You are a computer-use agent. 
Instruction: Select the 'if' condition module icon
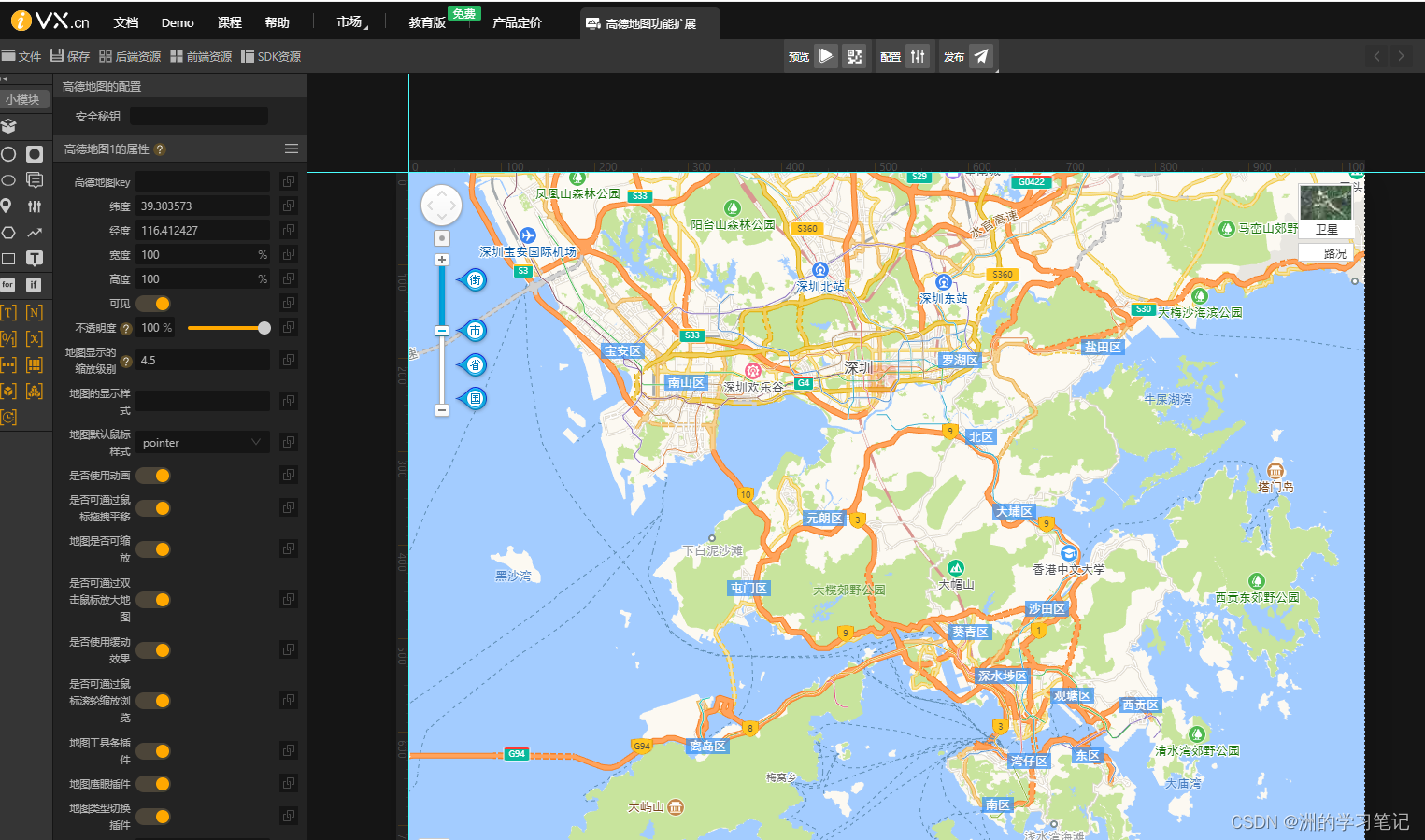(34, 285)
